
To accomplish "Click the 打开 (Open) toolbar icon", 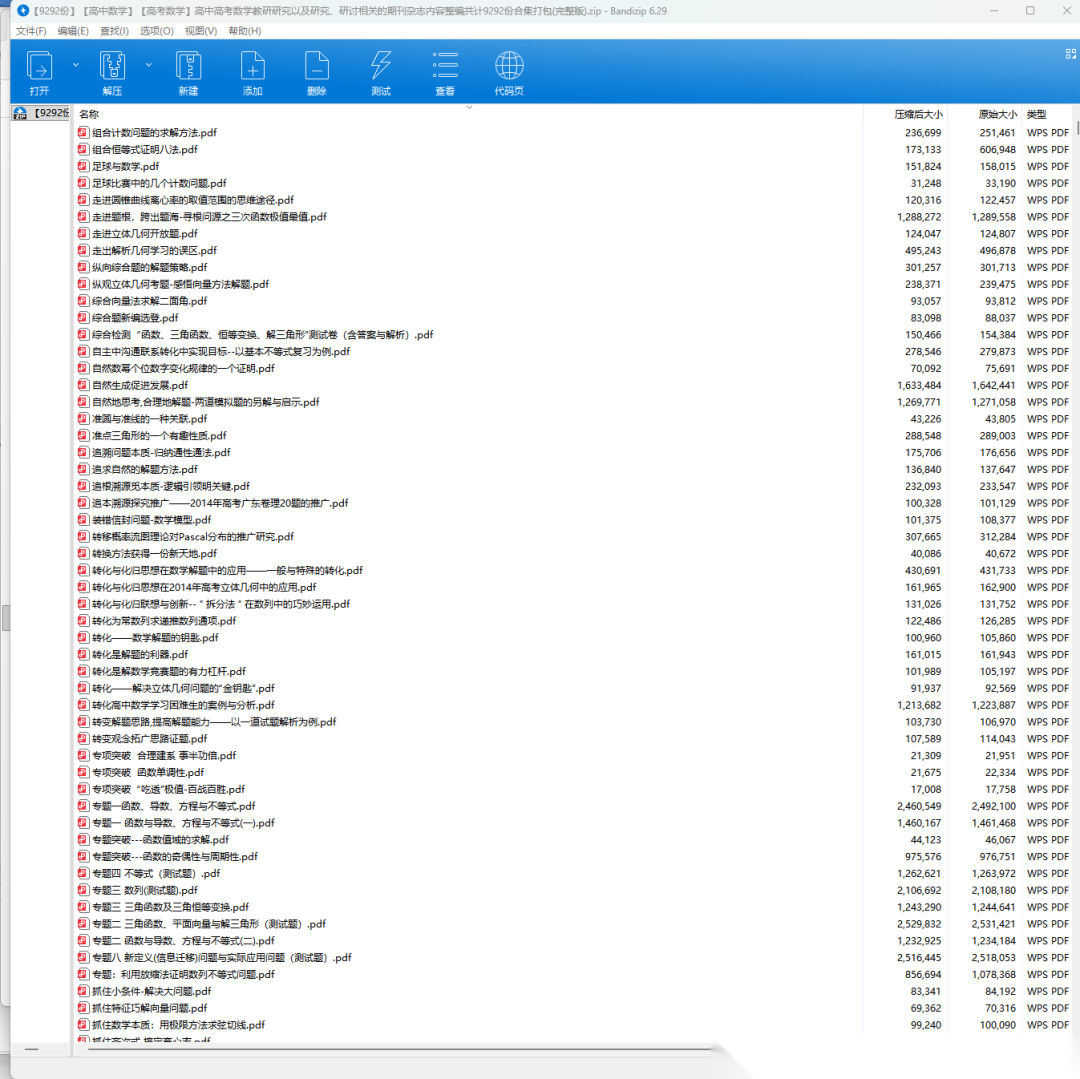I will 39,67.
